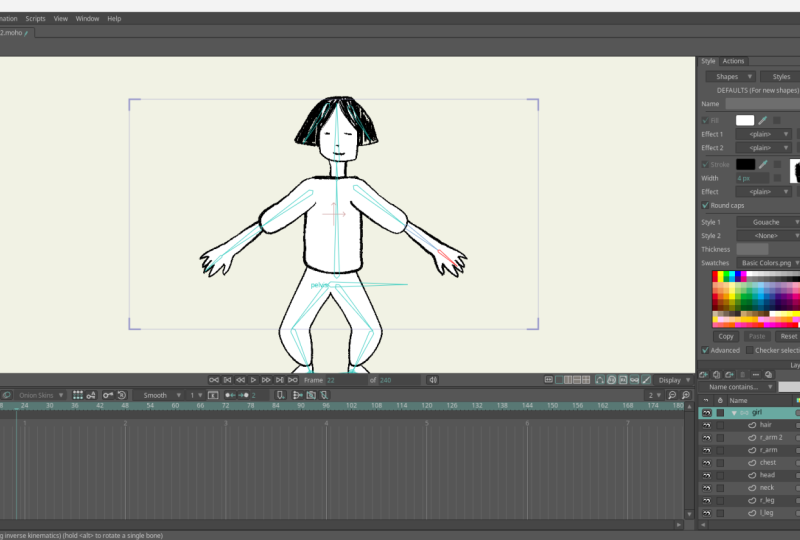
Task: Click the shape Name input field
Action: (763, 104)
